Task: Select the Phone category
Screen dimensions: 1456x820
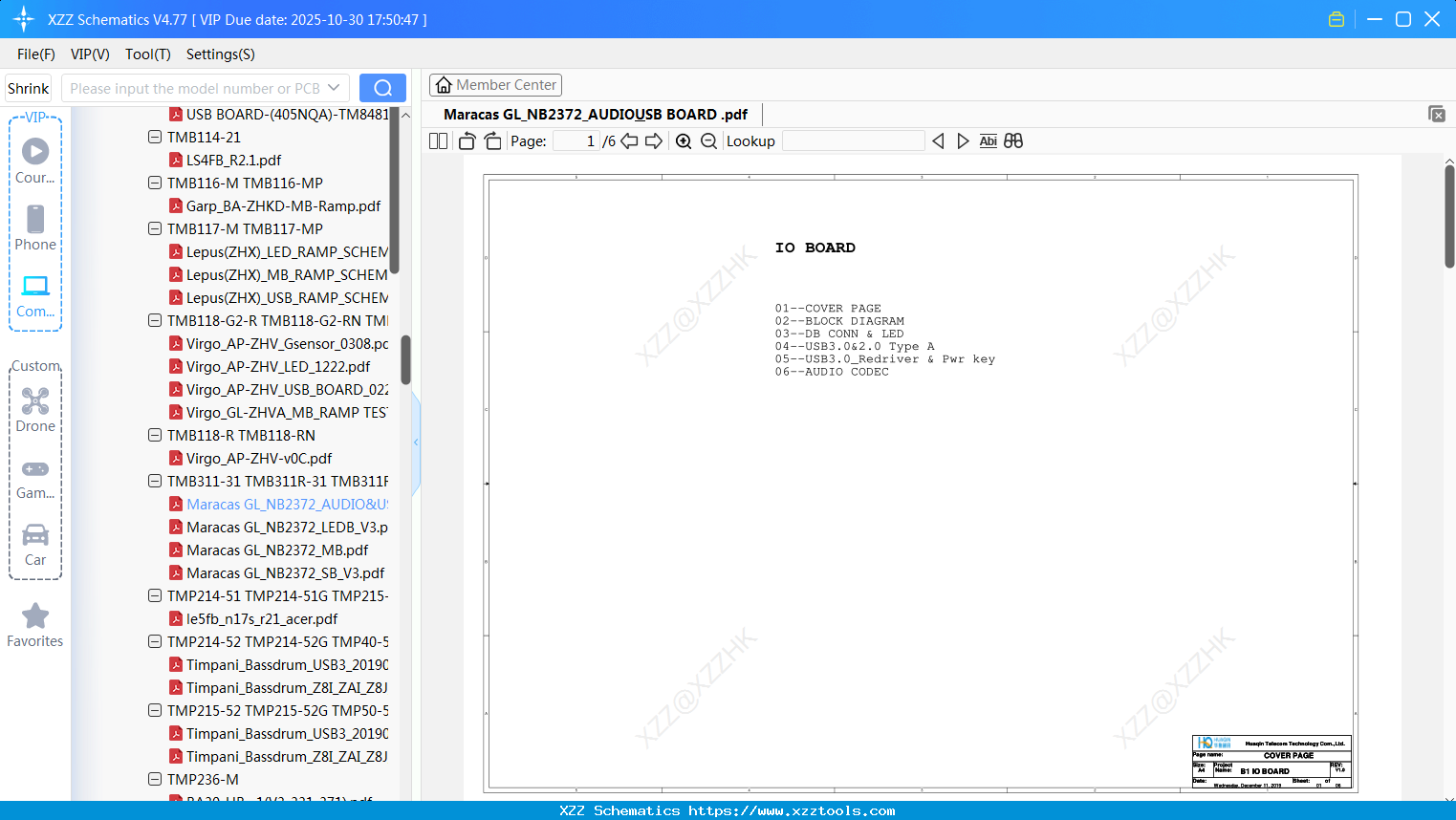Action: point(35,227)
